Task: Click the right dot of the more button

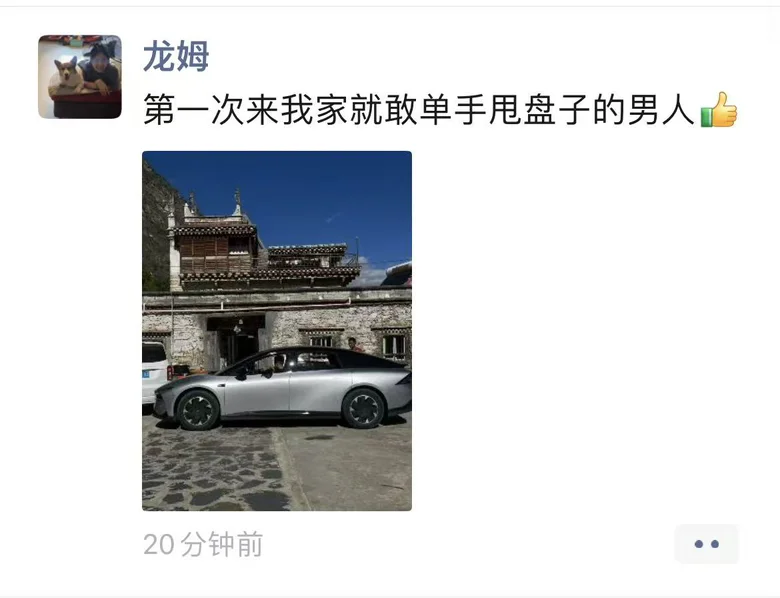Action: (715, 544)
